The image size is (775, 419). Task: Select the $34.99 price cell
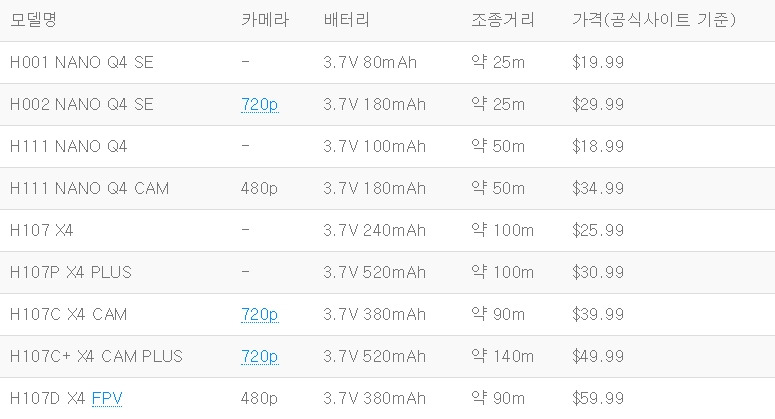pyautogui.click(x=598, y=188)
